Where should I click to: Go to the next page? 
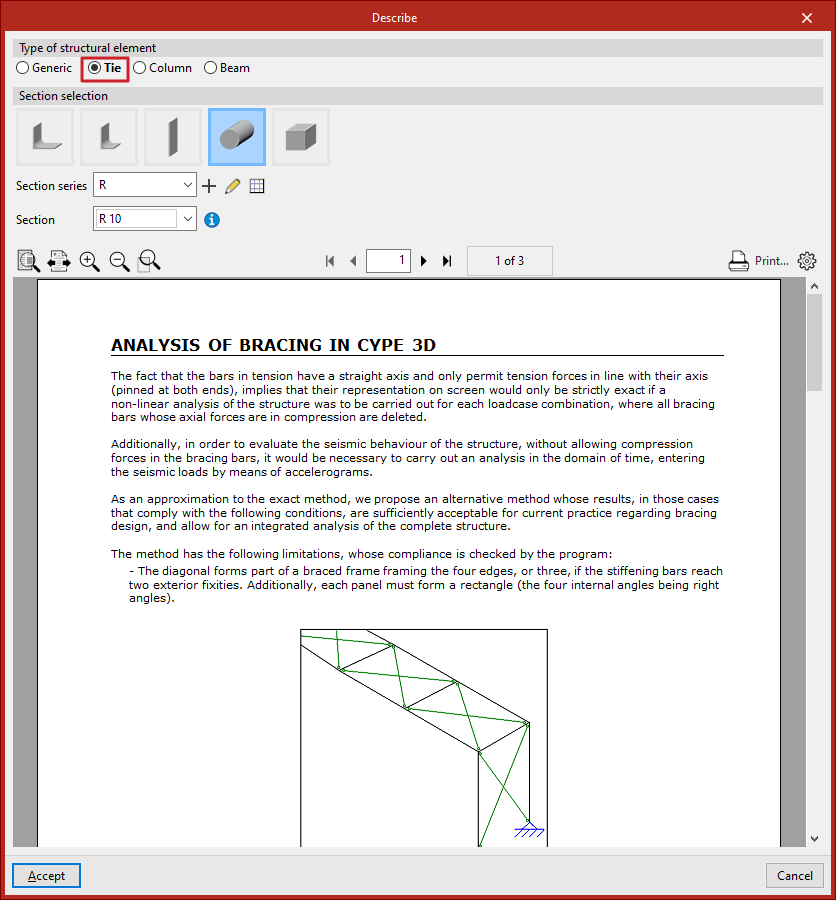pos(424,261)
